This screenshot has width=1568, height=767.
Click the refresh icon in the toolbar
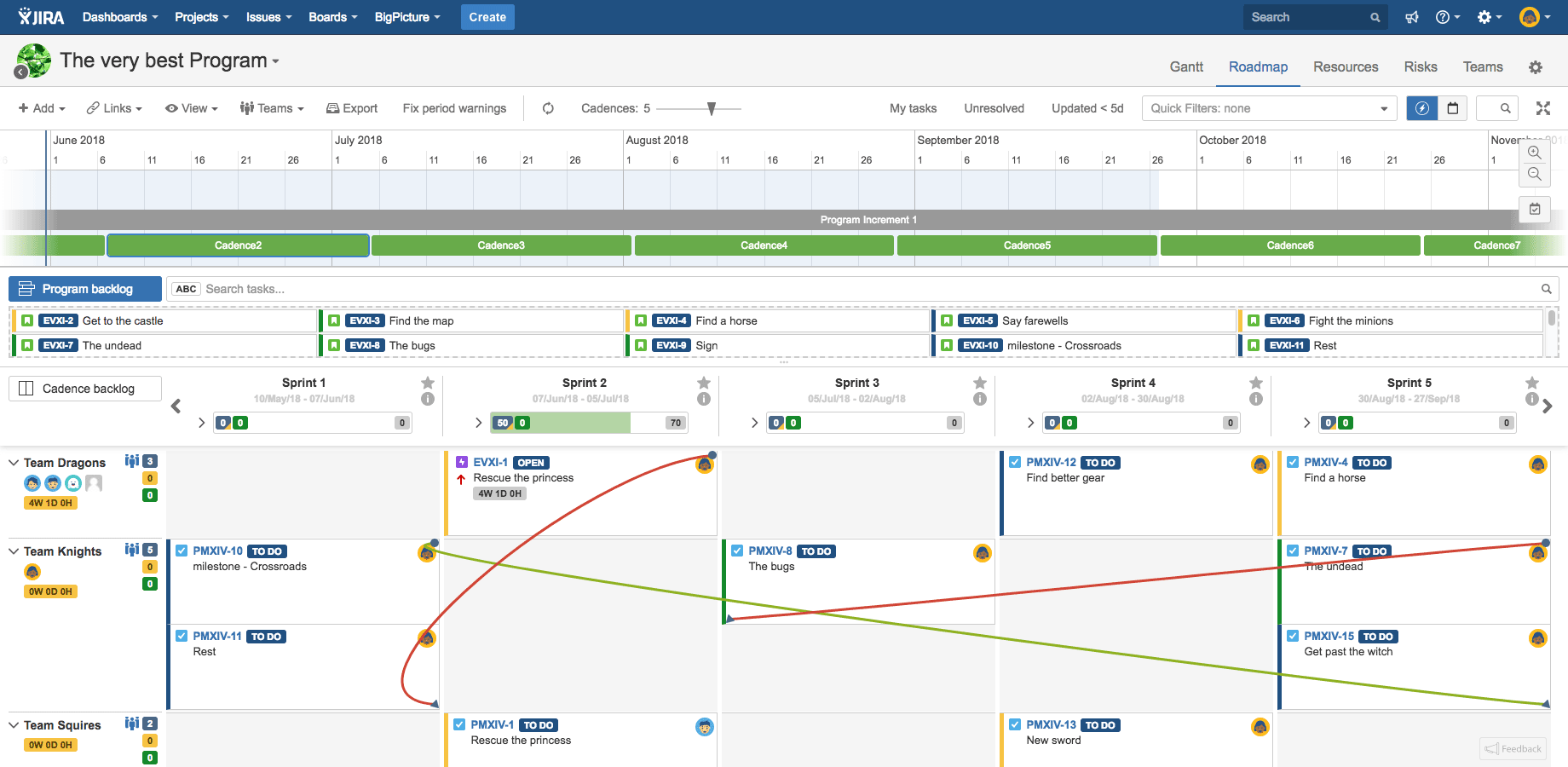pos(548,108)
